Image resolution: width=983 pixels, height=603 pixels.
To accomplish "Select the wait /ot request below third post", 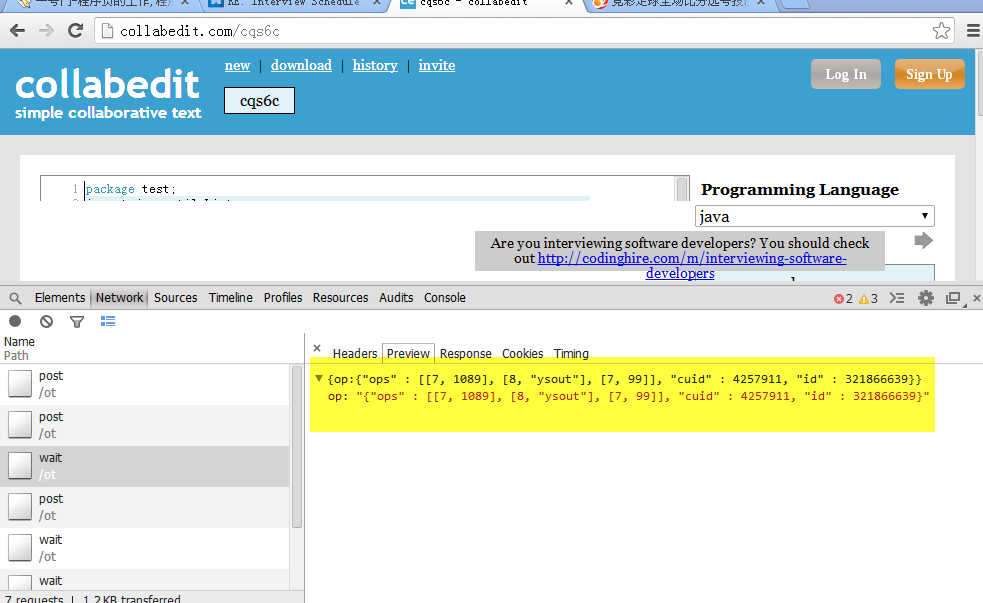I will [x=145, y=548].
